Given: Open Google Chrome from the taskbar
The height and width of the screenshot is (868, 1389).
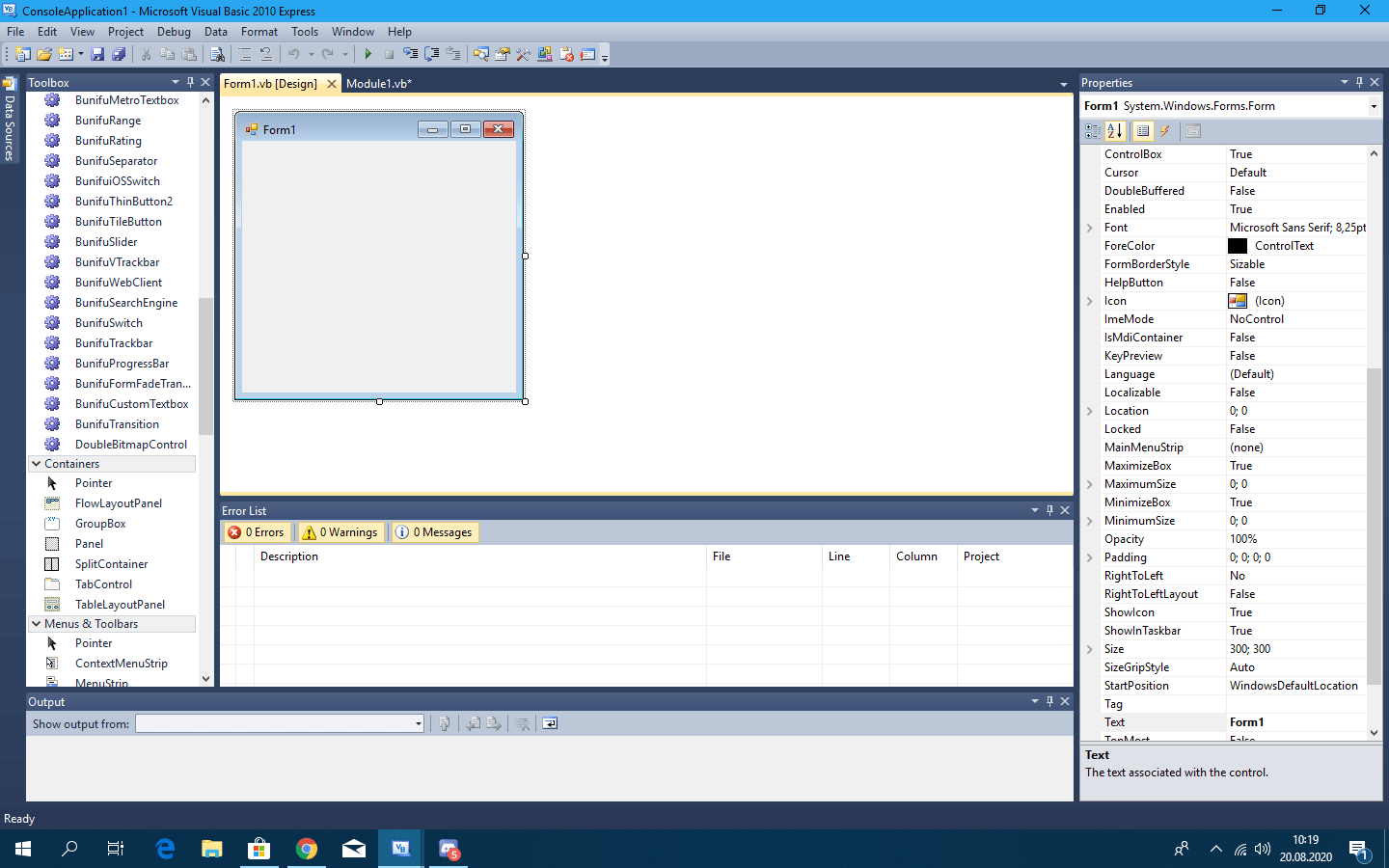Looking at the screenshot, I should (307, 849).
